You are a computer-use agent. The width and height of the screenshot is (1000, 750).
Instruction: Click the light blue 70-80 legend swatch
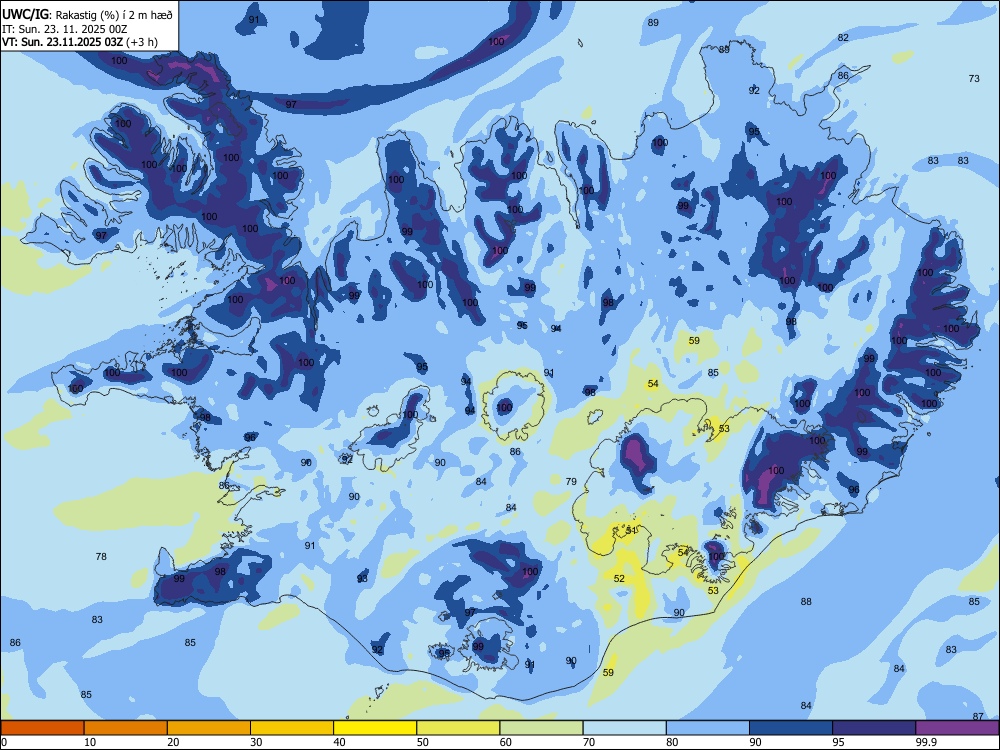coord(624,728)
